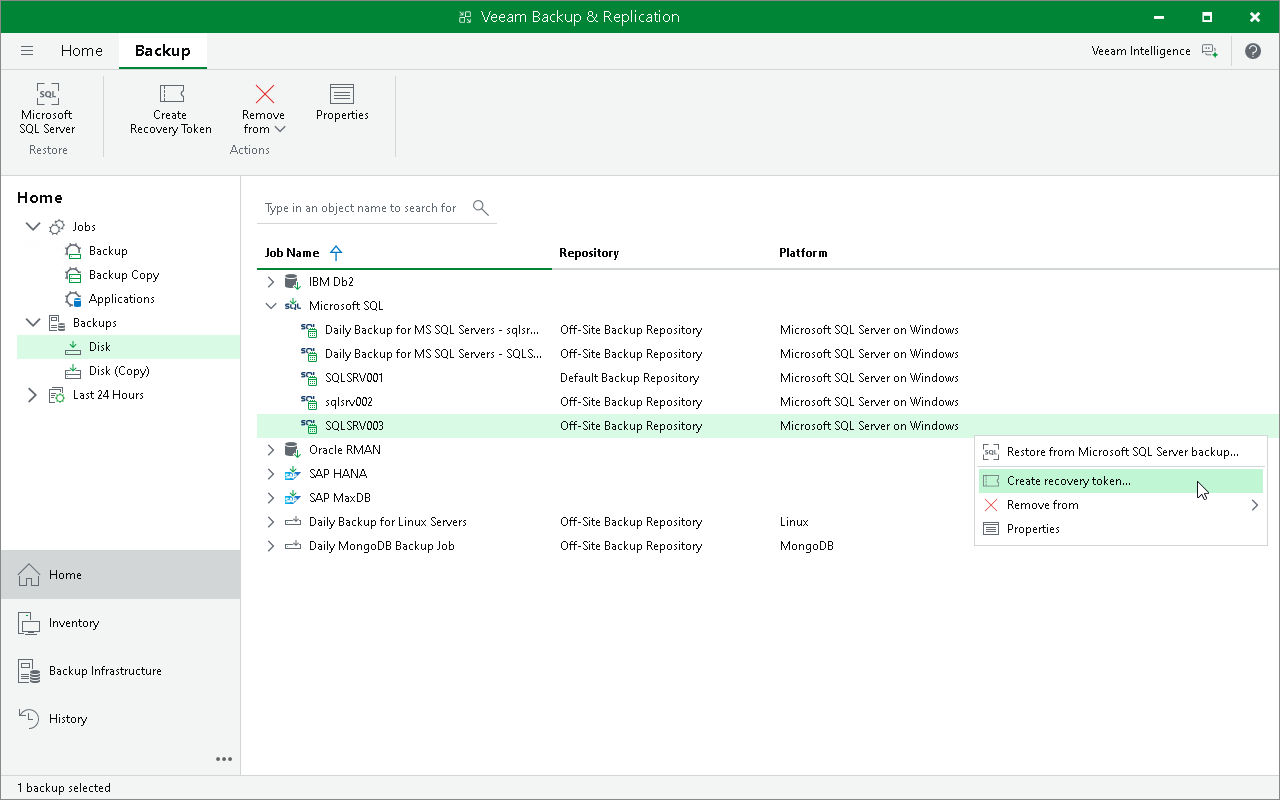Select the sqlsrv002 backup row
This screenshot has height=800, width=1280.
point(768,402)
